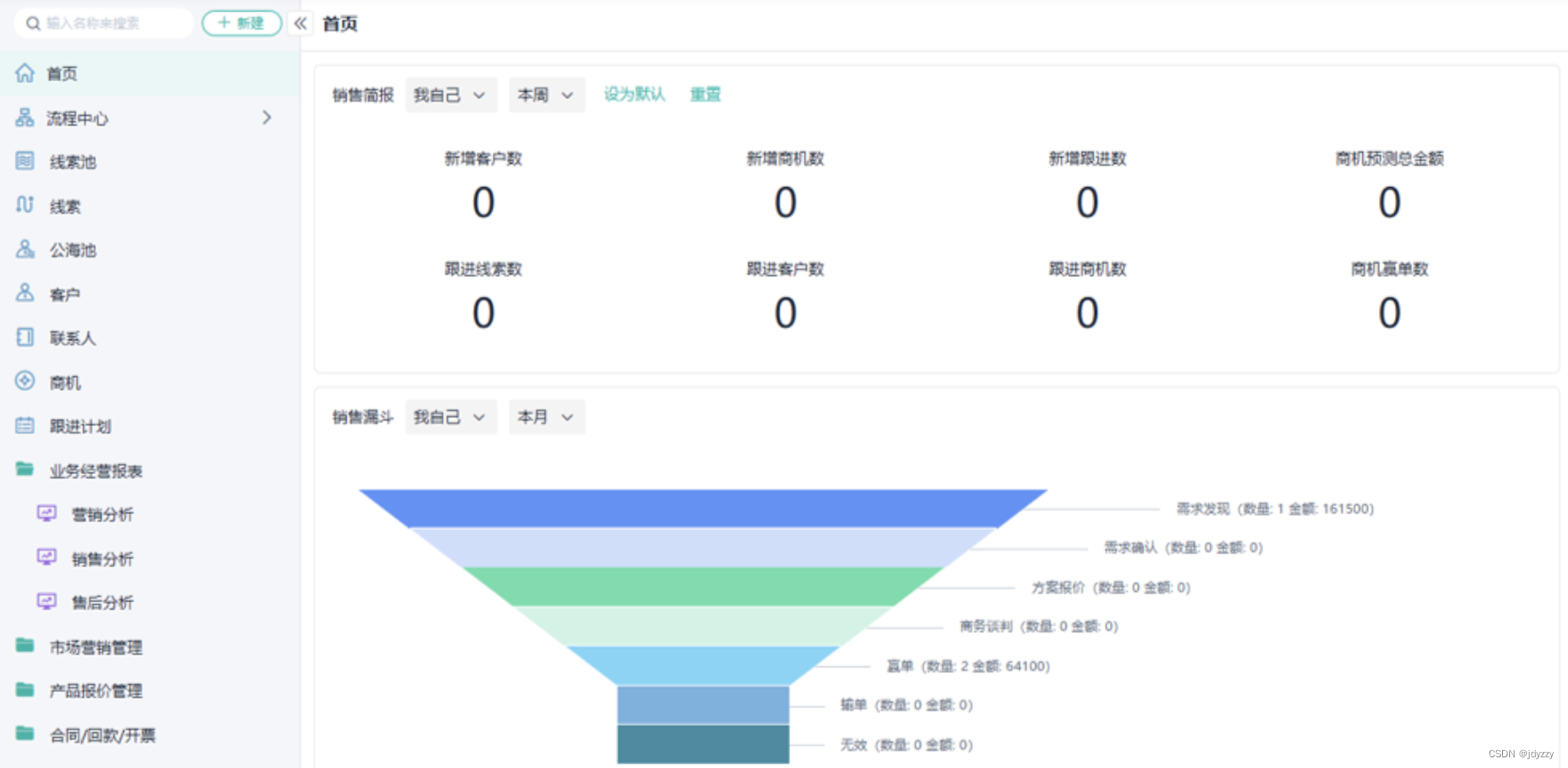The height and width of the screenshot is (768, 1568).
Task: Open the 商机 menu item
Action: 150,381
